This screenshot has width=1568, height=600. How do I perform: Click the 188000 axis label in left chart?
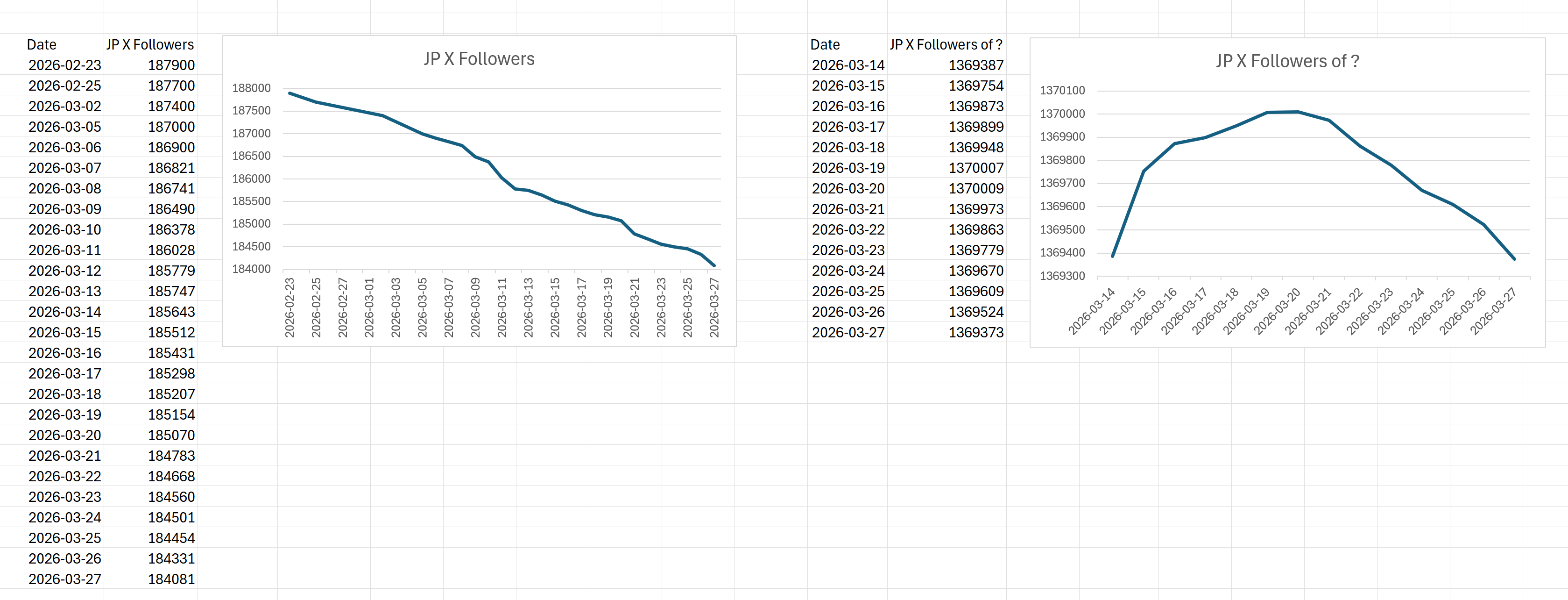(x=251, y=88)
